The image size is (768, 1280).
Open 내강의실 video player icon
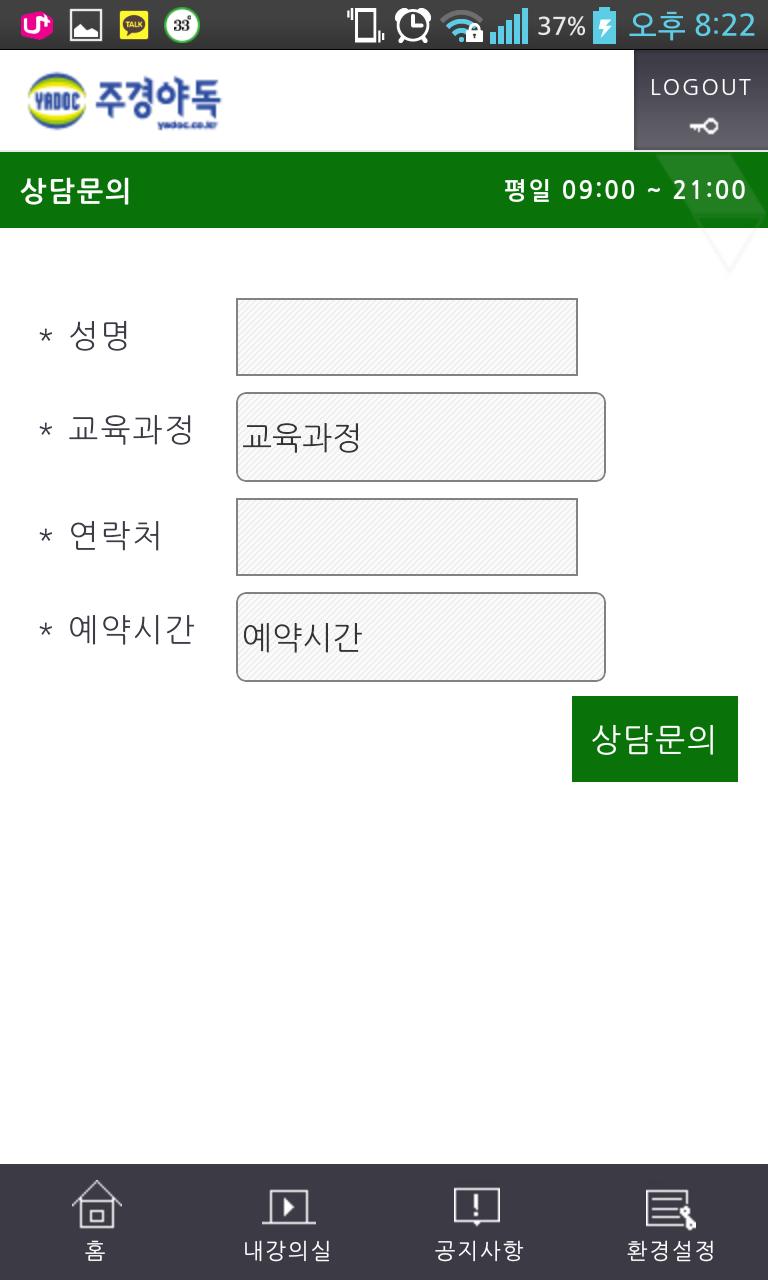[288, 1206]
